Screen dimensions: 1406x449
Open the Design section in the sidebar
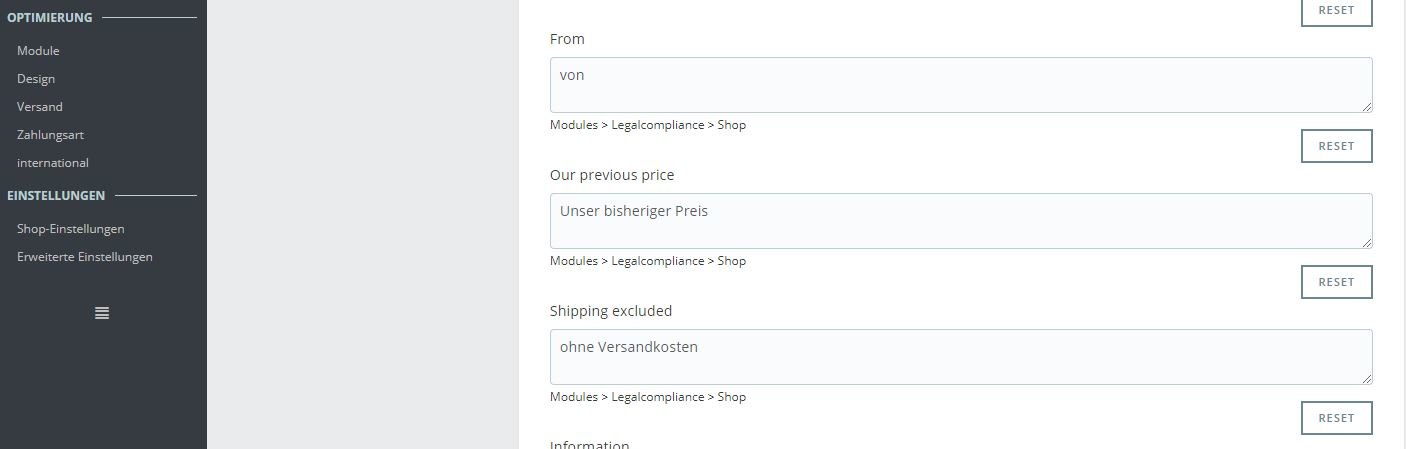[36, 79]
